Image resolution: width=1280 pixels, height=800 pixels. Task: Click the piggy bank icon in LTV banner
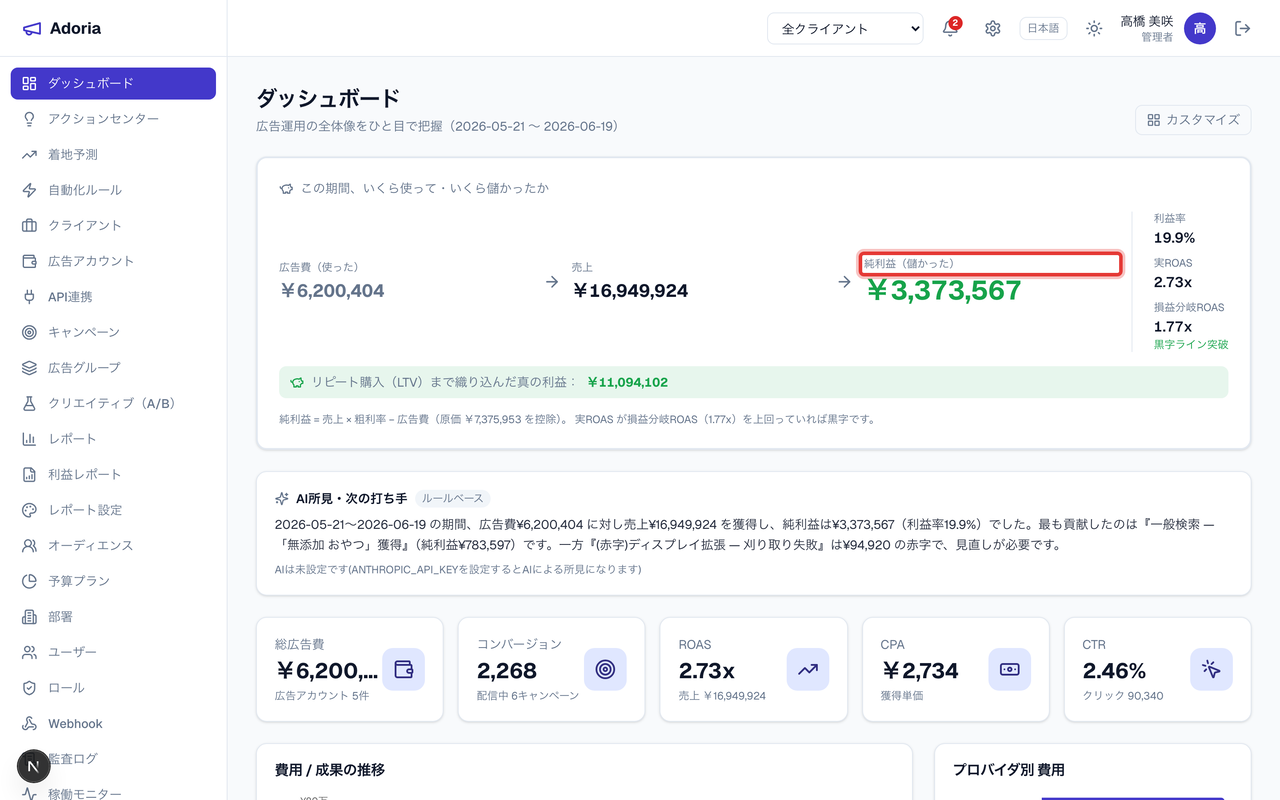tap(297, 382)
